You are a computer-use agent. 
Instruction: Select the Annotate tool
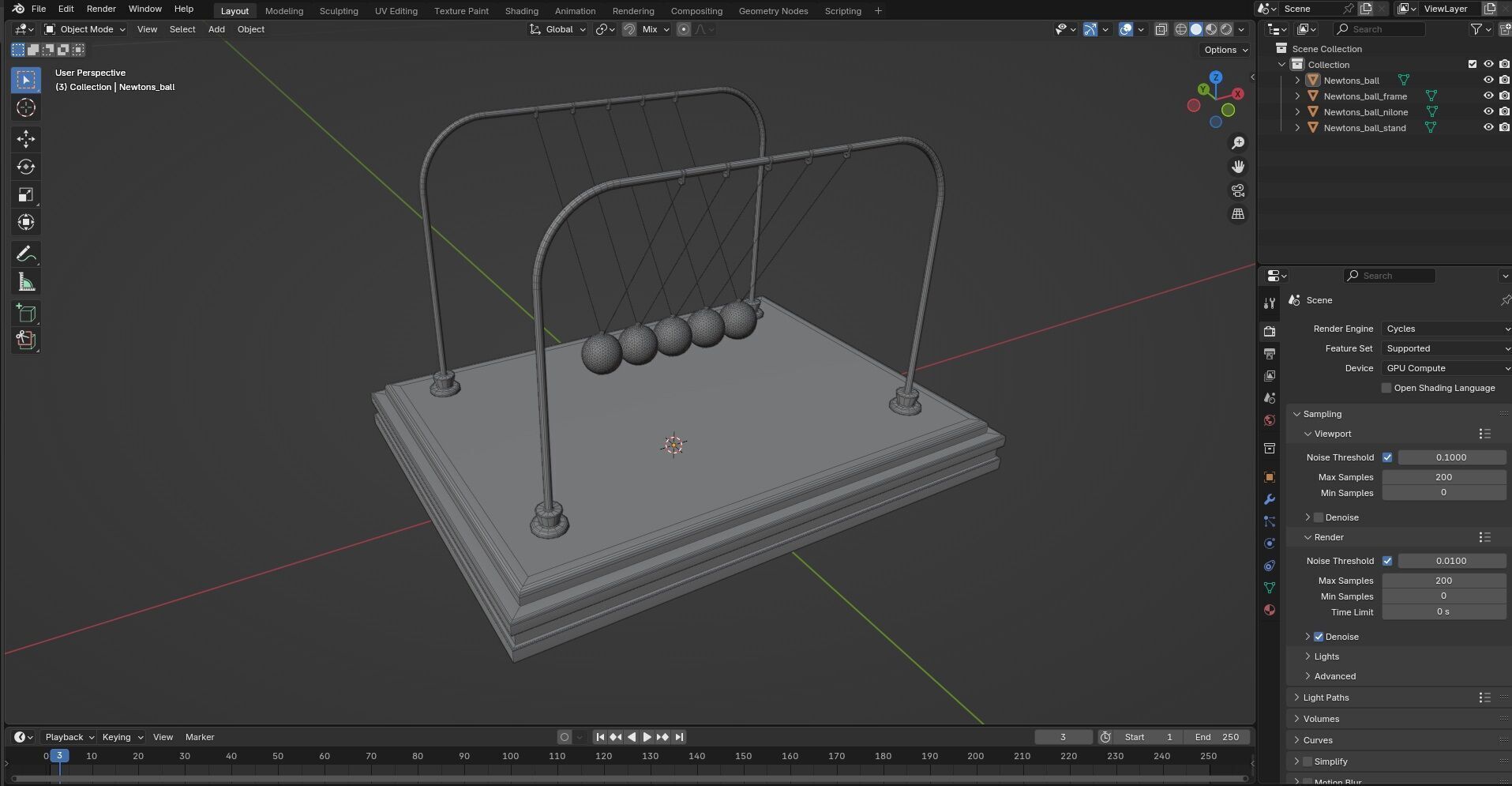pyautogui.click(x=26, y=254)
